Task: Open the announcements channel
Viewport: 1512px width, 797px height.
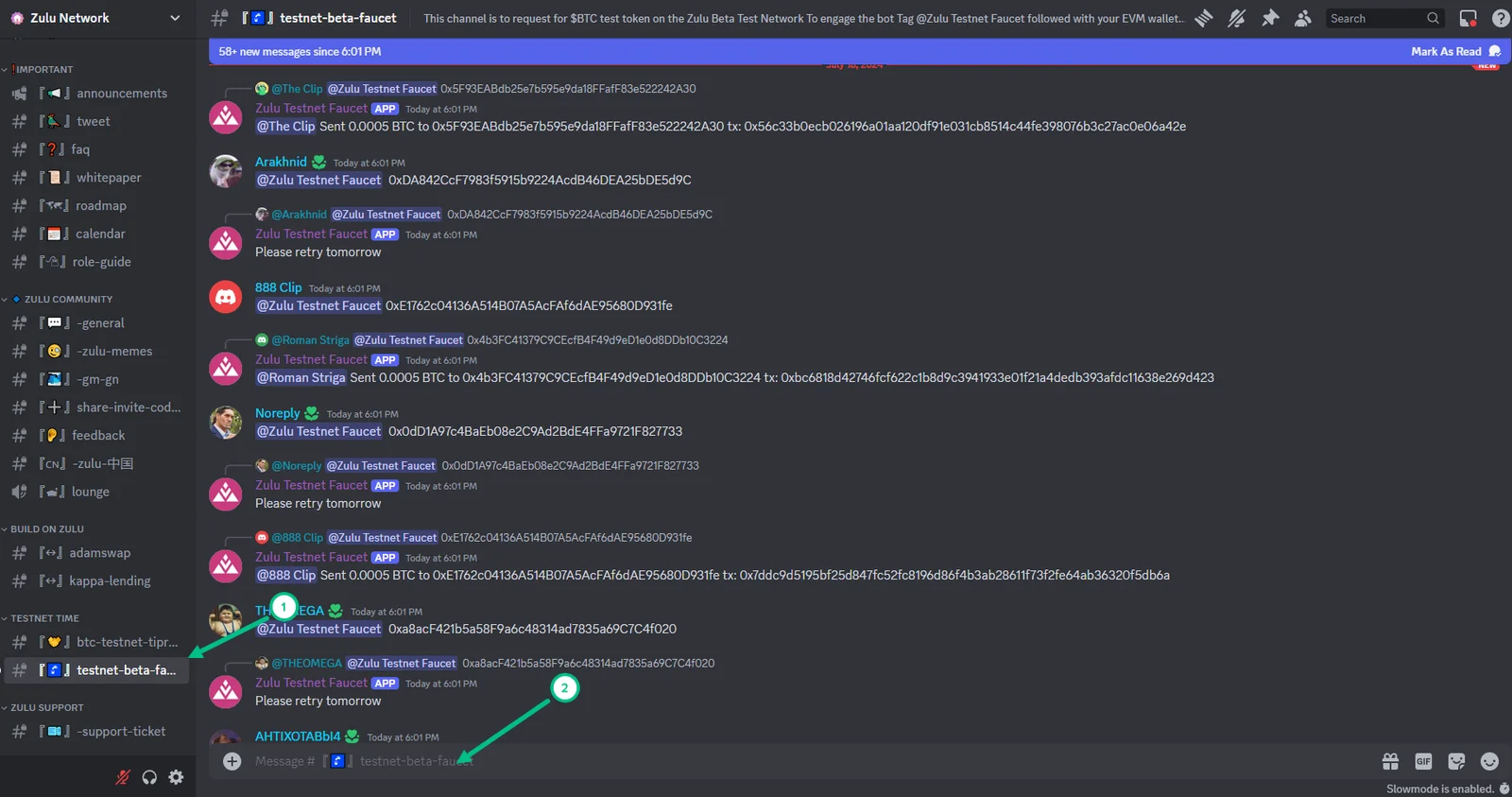Action: (x=98, y=93)
